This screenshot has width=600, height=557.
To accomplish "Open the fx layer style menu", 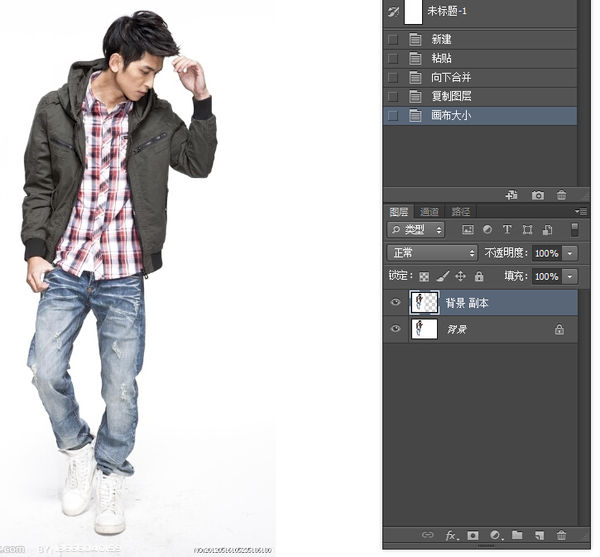I will [x=451, y=535].
